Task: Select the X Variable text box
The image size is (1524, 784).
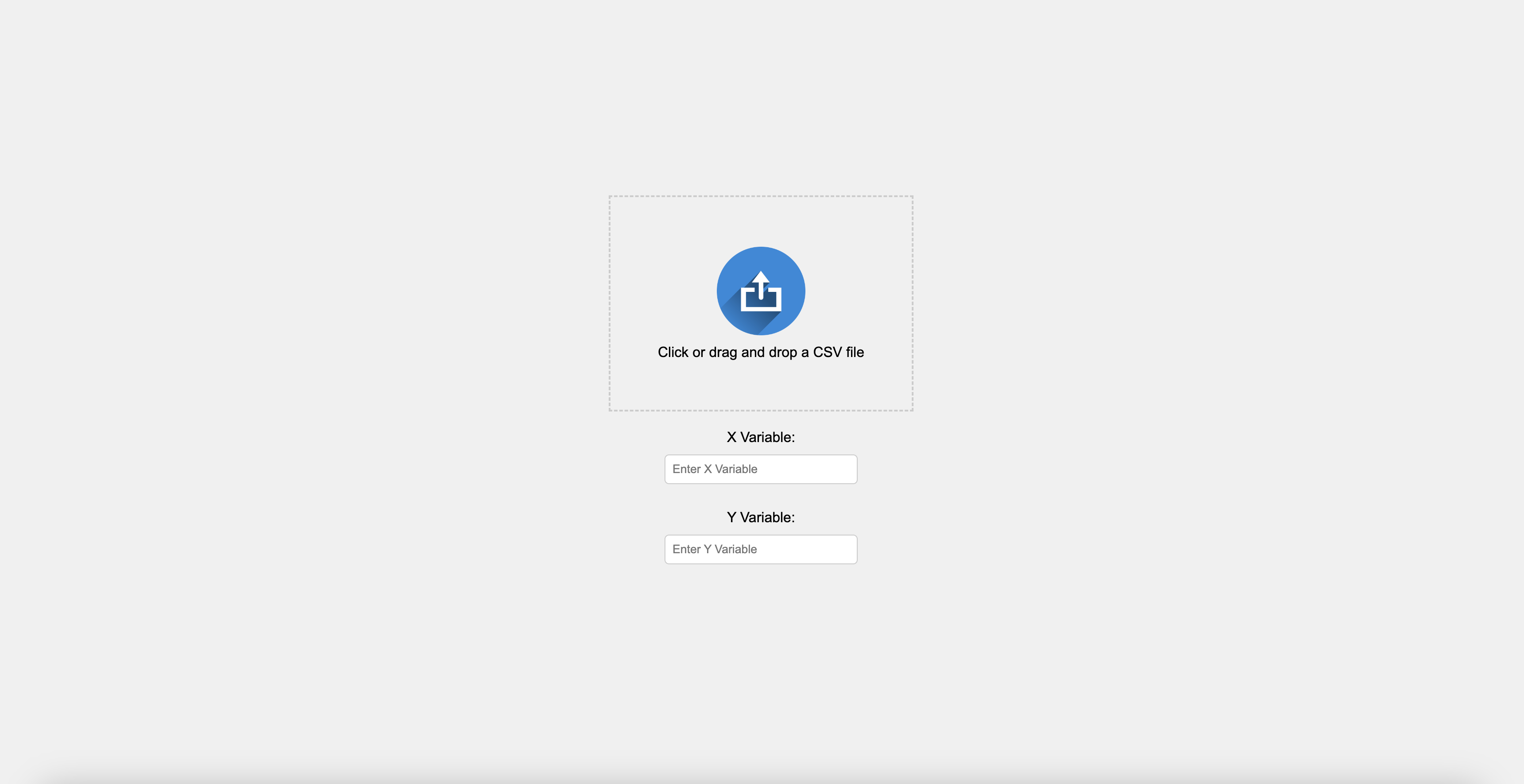Action: click(761, 469)
